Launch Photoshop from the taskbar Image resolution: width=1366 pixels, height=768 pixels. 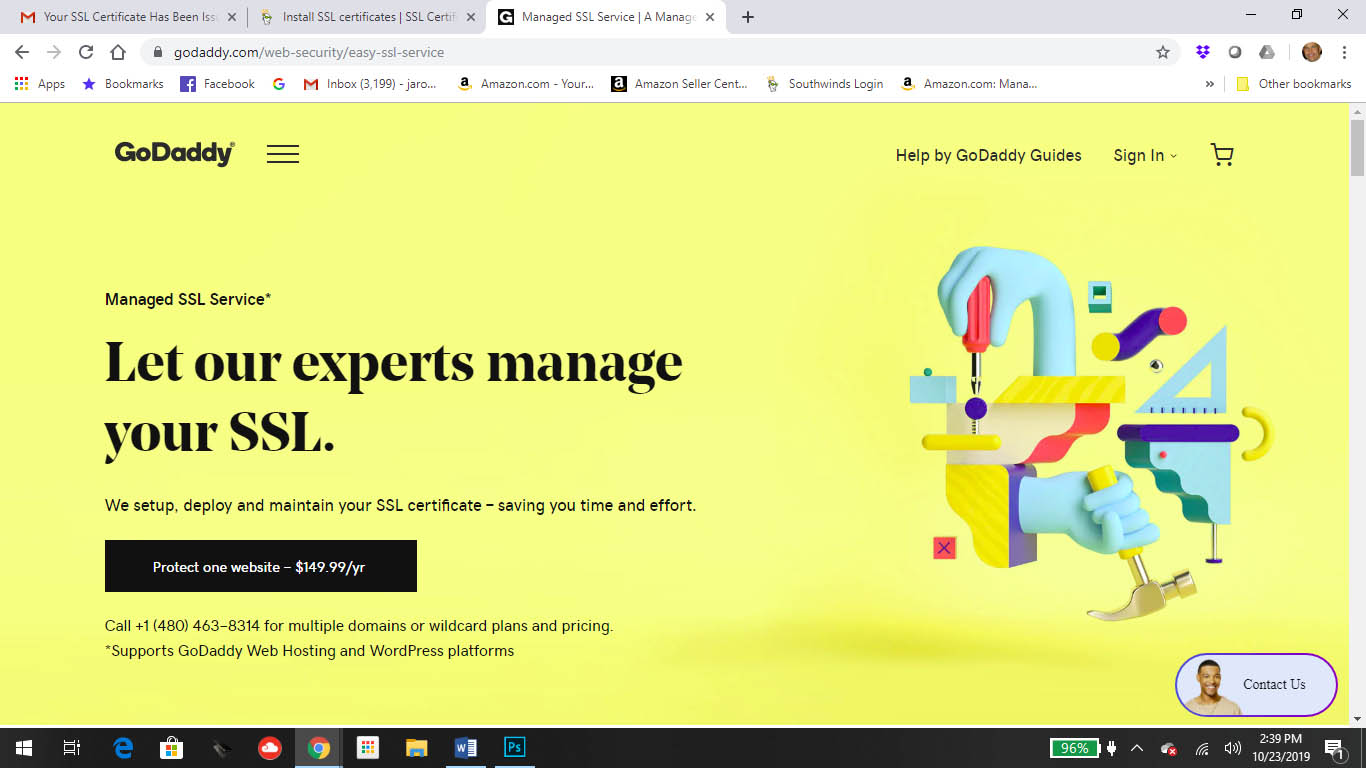pos(514,747)
